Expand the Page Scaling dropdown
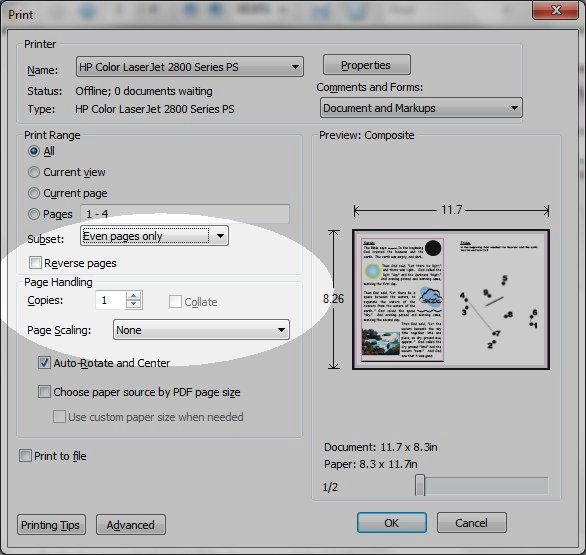 [x=201, y=330]
